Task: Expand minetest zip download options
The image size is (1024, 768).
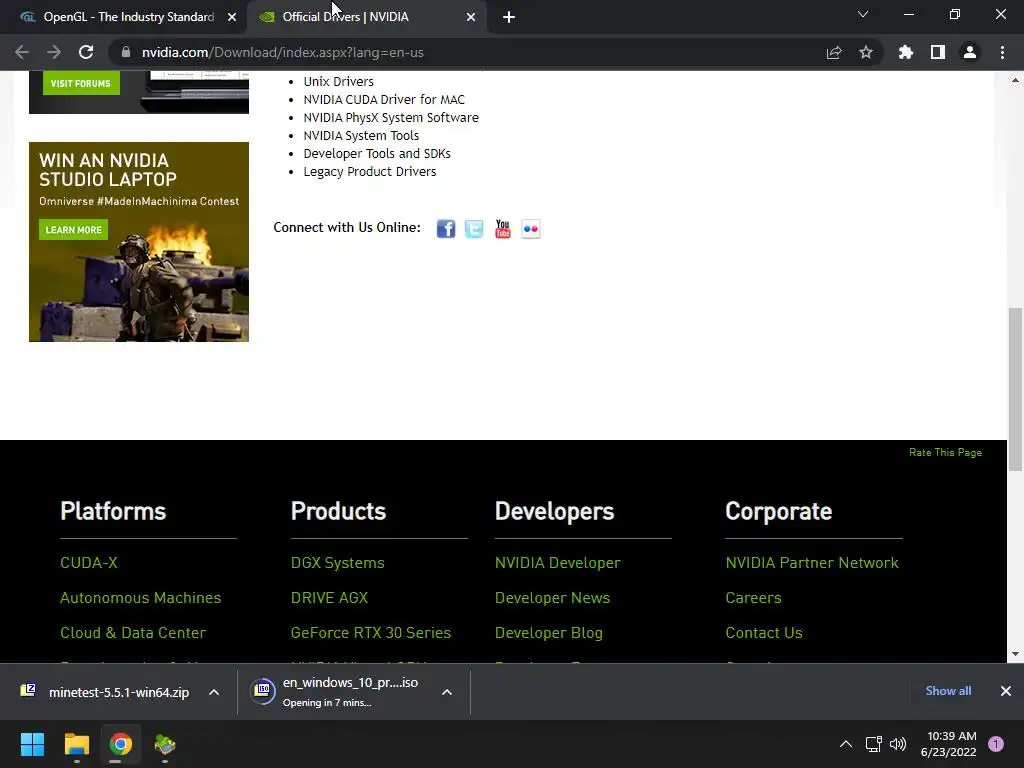Action: pyautogui.click(x=214, y=692)
